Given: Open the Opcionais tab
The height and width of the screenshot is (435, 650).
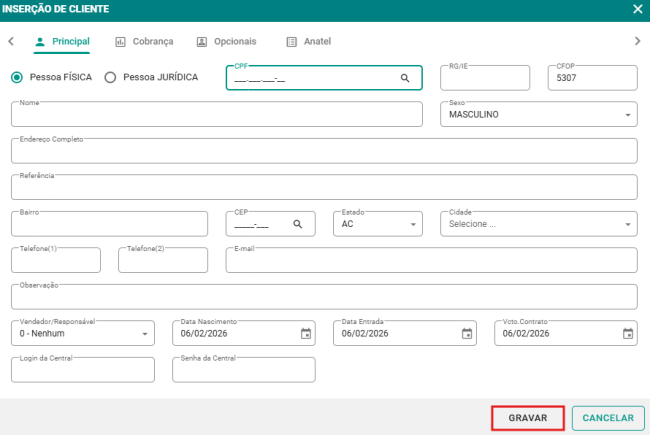Looking at the screenshot, I should (227, 41).
